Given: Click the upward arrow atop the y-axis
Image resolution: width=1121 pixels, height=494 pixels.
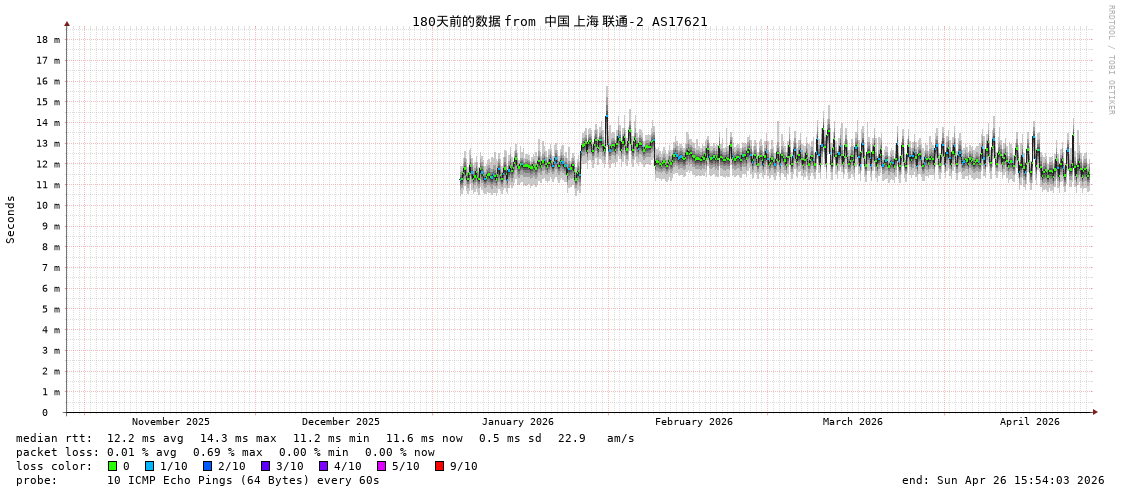Looking at the screenshot, I should [x=67, y=23].
